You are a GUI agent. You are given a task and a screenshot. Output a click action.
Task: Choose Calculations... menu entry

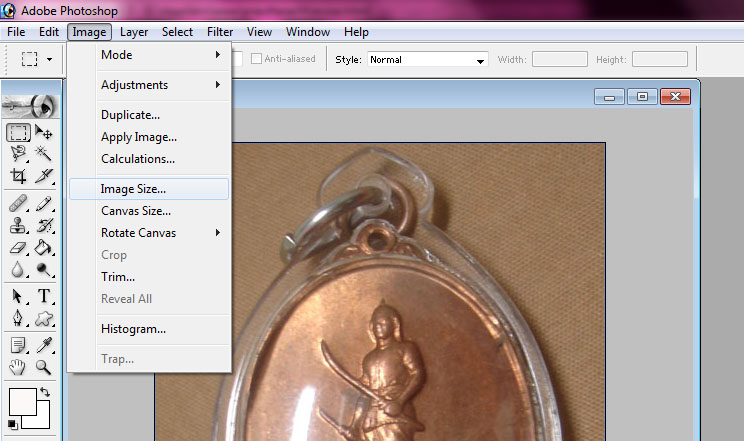149,159
